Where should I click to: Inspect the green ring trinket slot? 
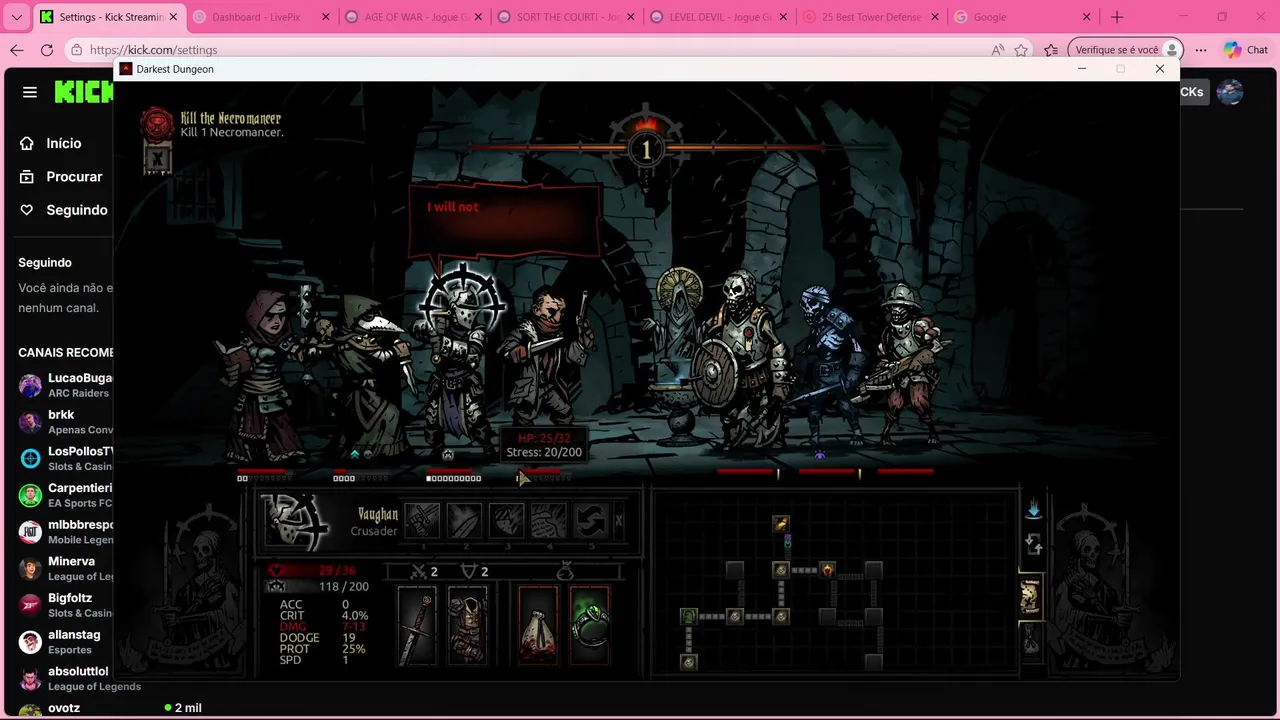click(x=589, y=625)
